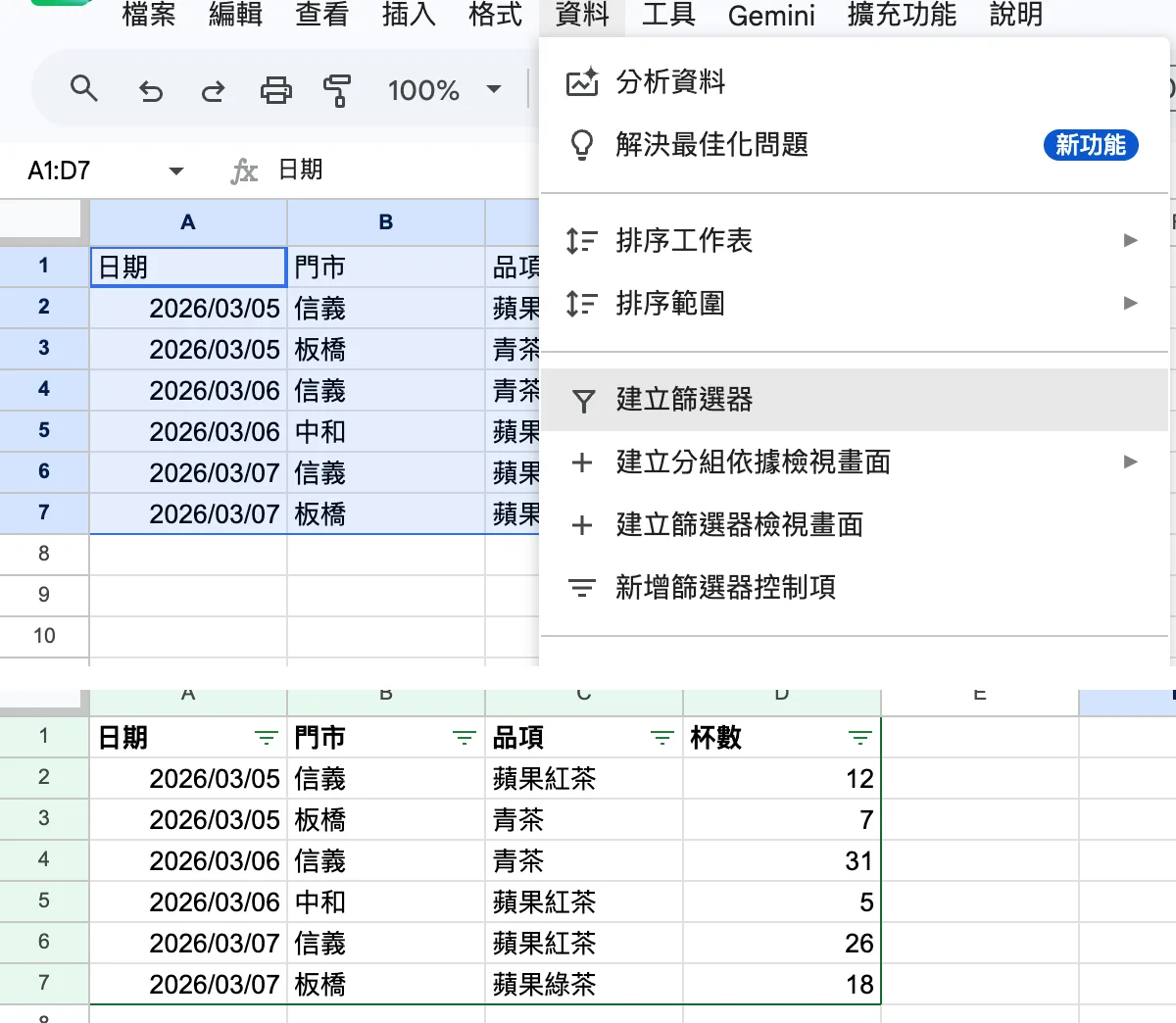The width and height of the screenshot is (1176, 1023).
Task: Select column A header in upper sheet
Action: click(x=188, y=222)
